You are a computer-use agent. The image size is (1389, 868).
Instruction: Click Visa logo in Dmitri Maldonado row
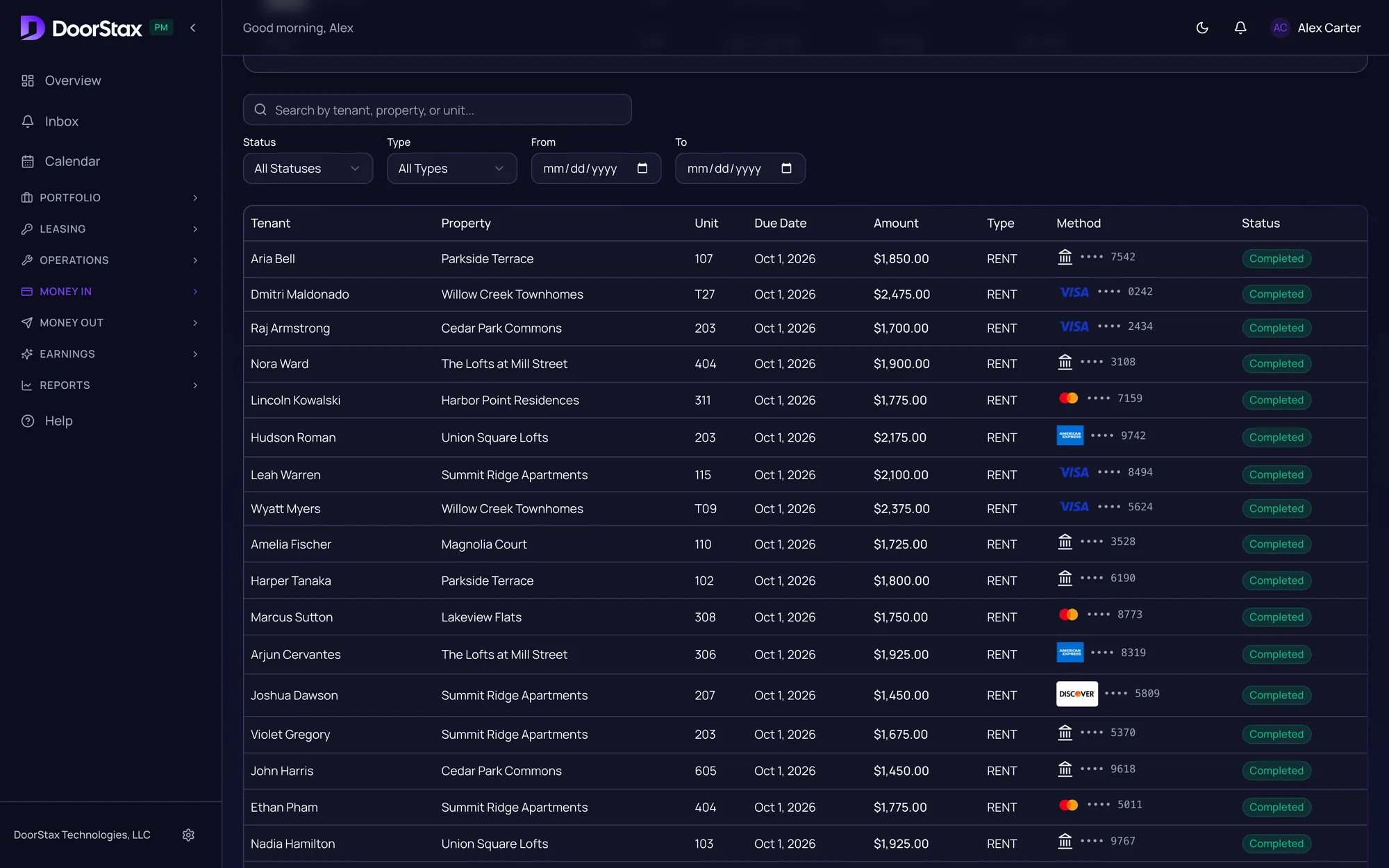pyautogui.click(x=1074, y=292)
